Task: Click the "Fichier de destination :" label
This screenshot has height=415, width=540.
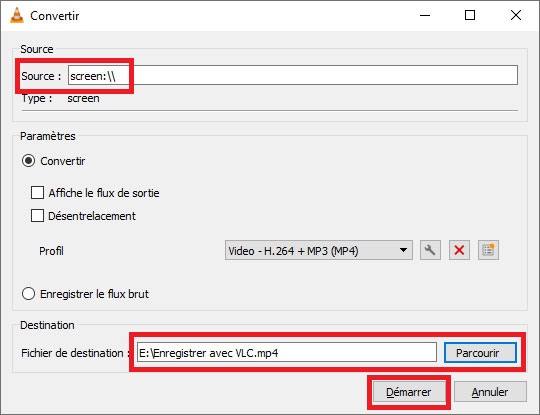Action: coord(76,353)
